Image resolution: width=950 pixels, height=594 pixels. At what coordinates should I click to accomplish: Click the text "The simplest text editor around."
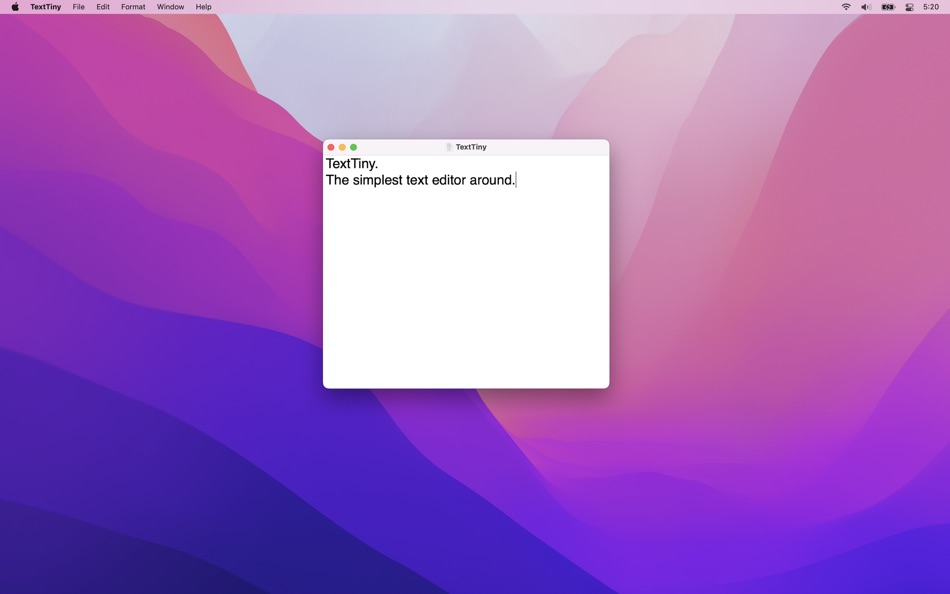click(420, 180)
